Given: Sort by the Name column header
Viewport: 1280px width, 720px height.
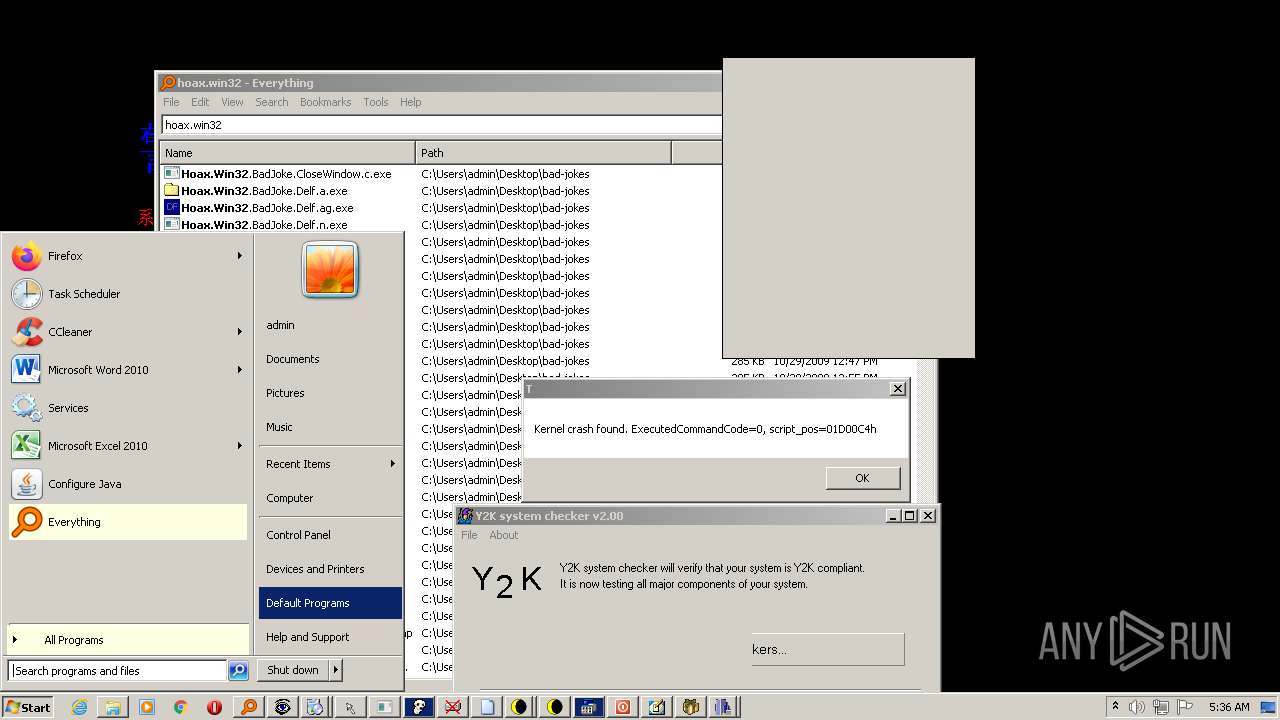Looking at the screenshot, I should pos(287,153).
